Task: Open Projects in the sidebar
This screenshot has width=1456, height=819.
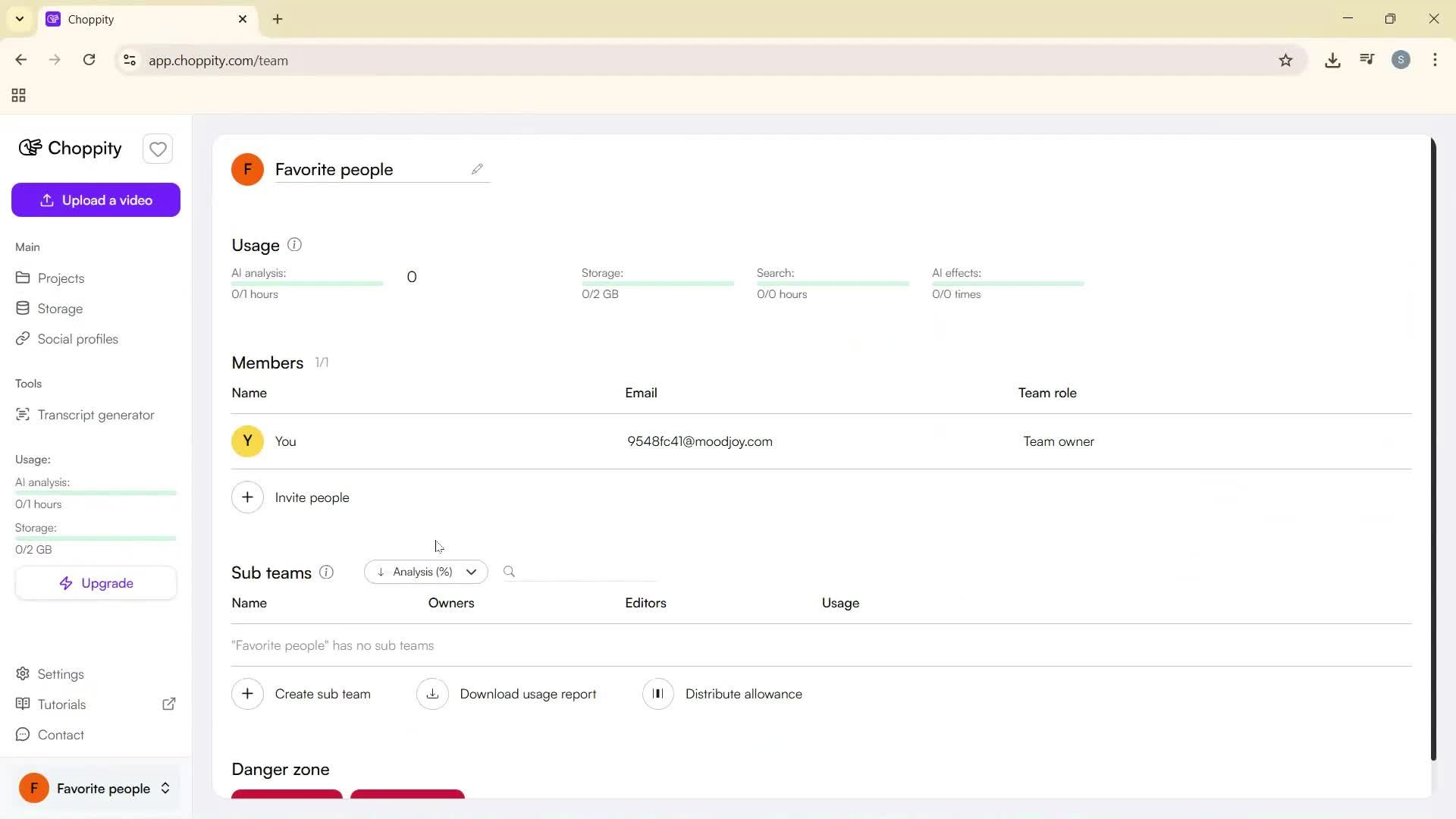Action: pos(61,278)
